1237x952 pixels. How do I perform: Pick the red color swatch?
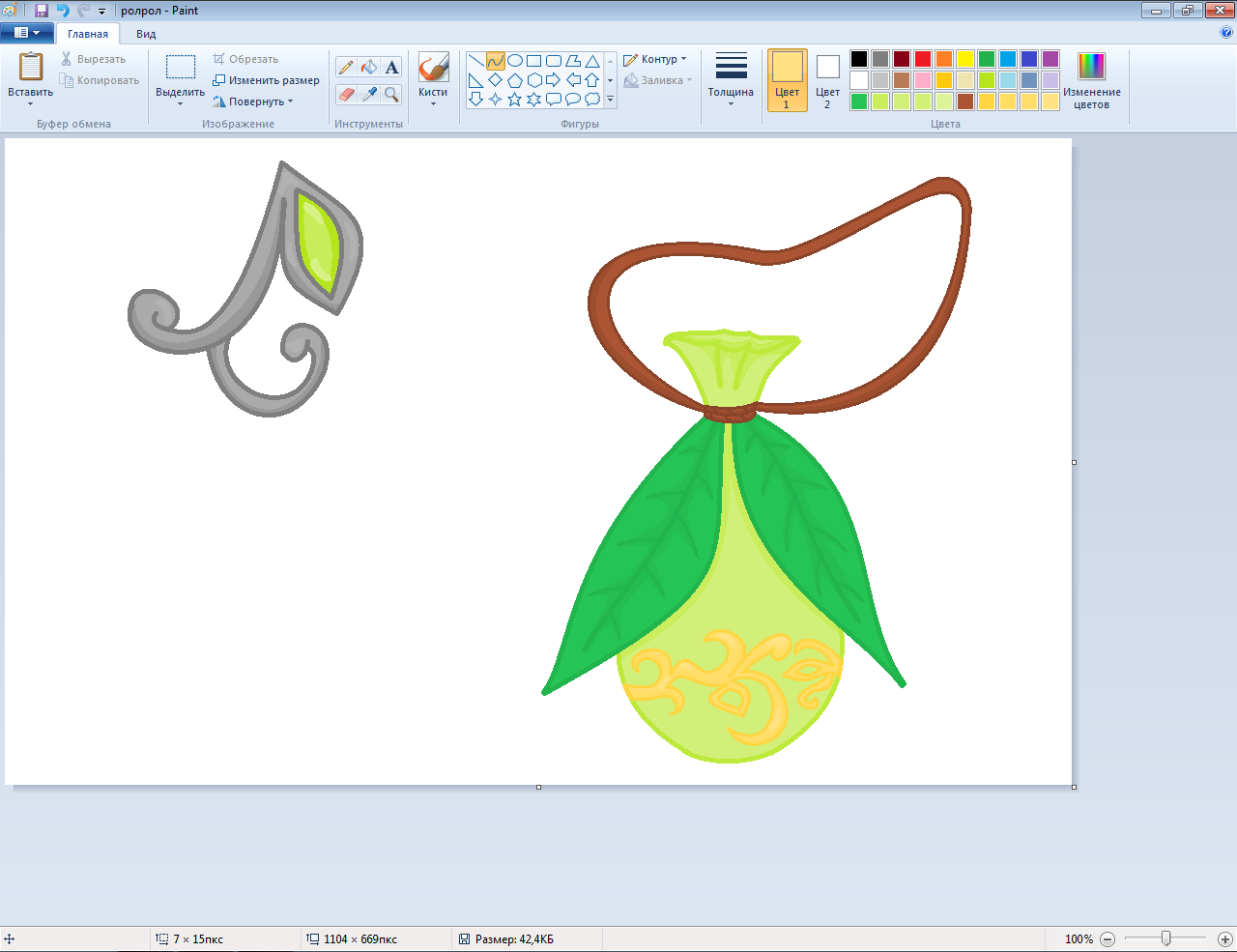pyautogui.click(x=923, y=59)
